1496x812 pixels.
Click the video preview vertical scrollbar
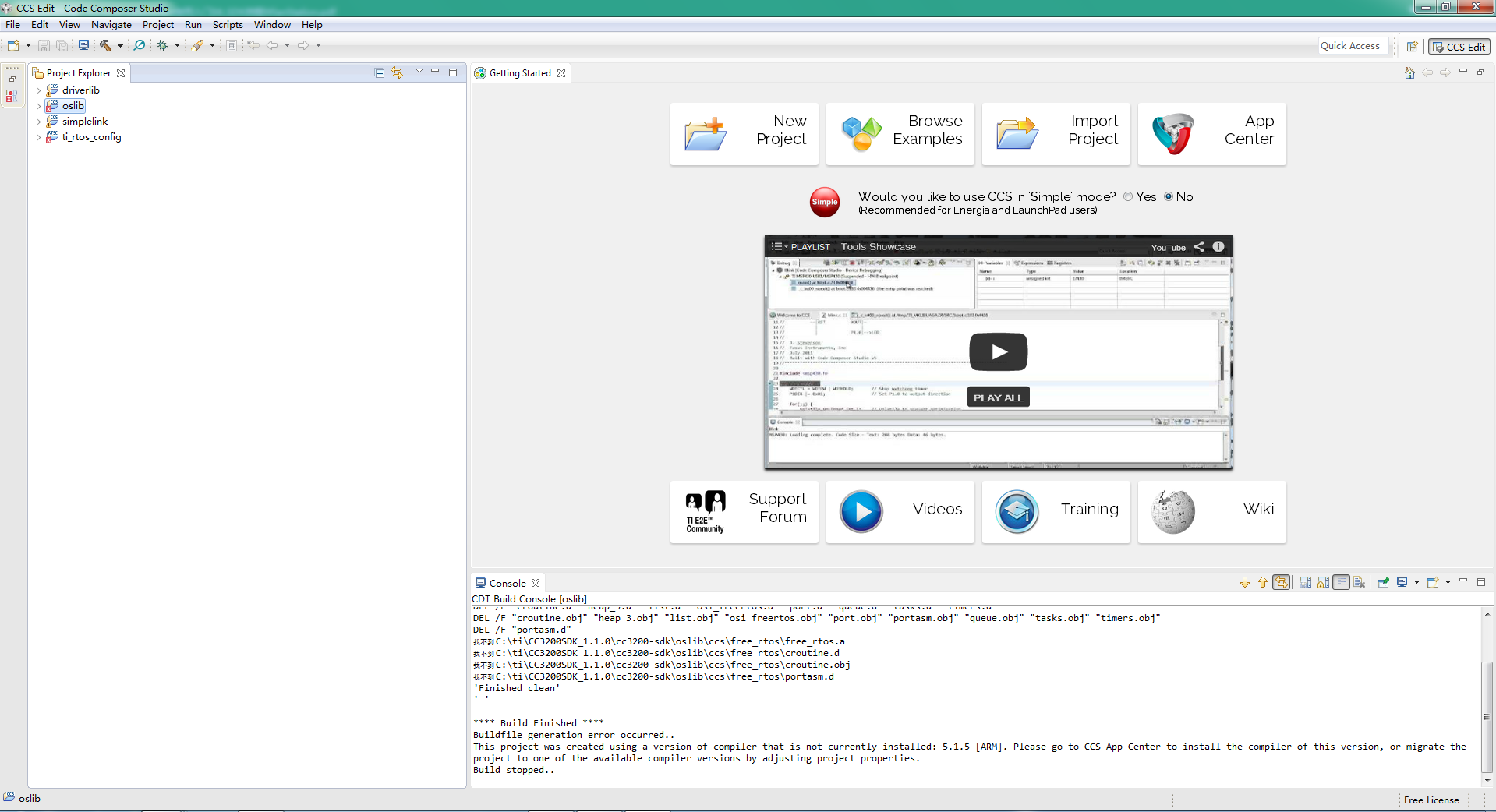tap(1222, 362)
